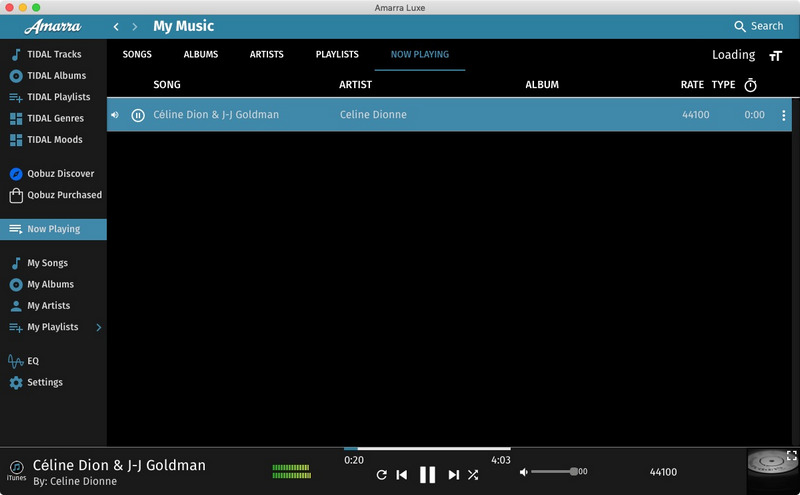Click the Search button
The height and width of the screenshot is (495, 800).
pyautogui.click(x=759, y=26)
